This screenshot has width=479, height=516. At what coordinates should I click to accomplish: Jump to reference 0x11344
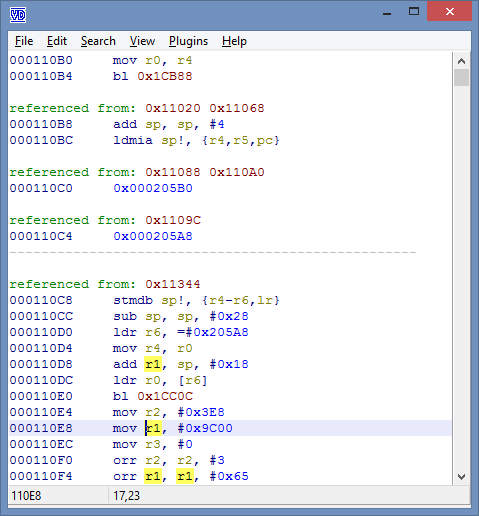(x=173, y=284)
